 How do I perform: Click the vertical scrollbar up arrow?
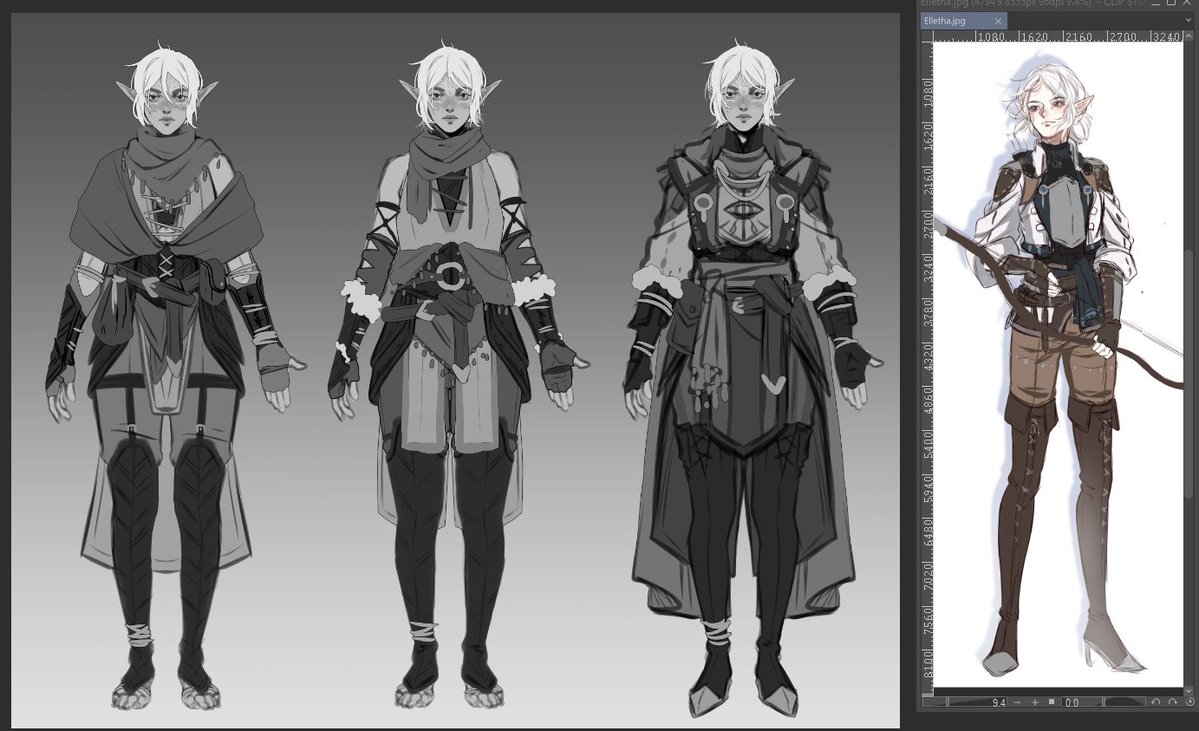click(1188, 36)
